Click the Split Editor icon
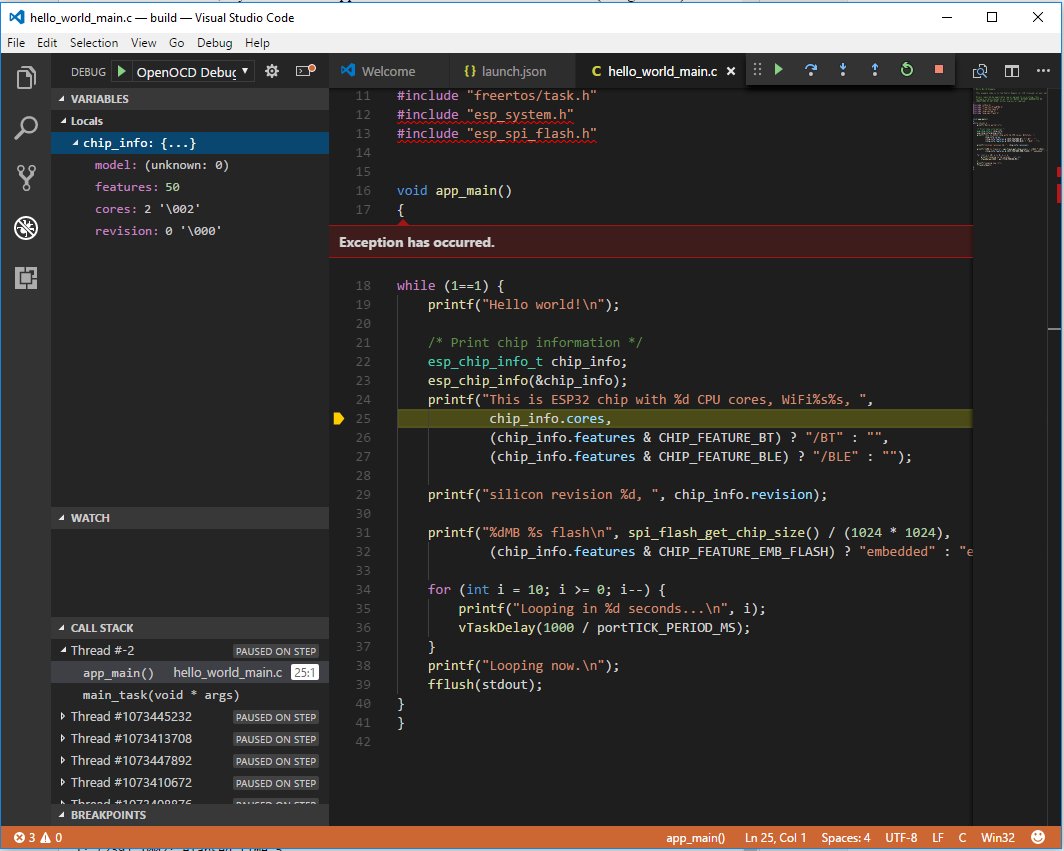The width and height of the screenshot is (1064, 851). click(1011, 70)
